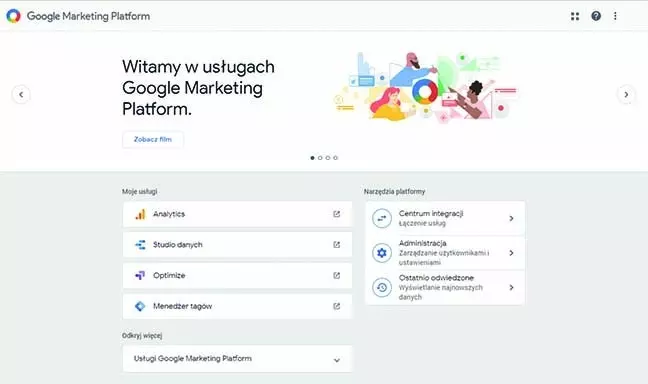Screen dimensions: 648x384
Task: Click the Menedżer tagów diamond icon
Action: 141,306
